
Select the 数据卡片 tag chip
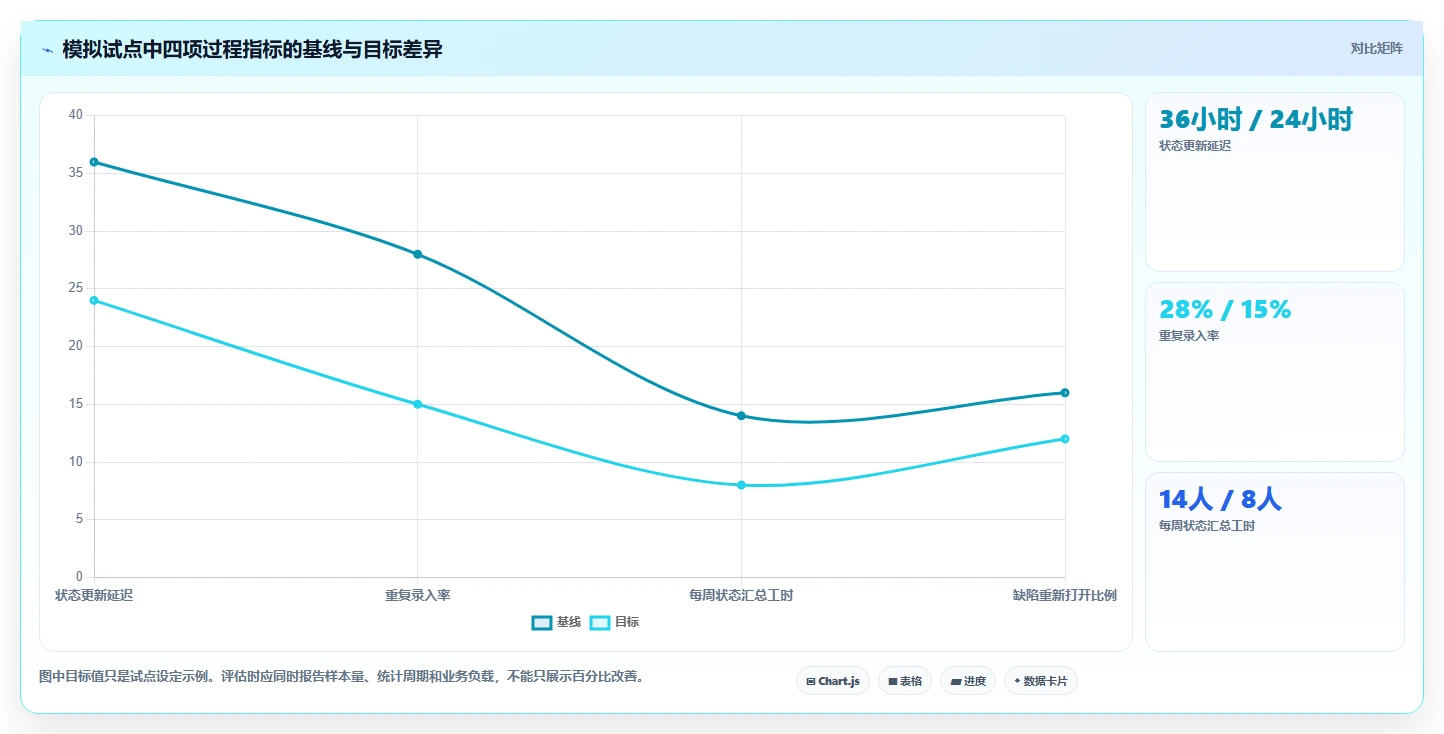point(1041,681)
